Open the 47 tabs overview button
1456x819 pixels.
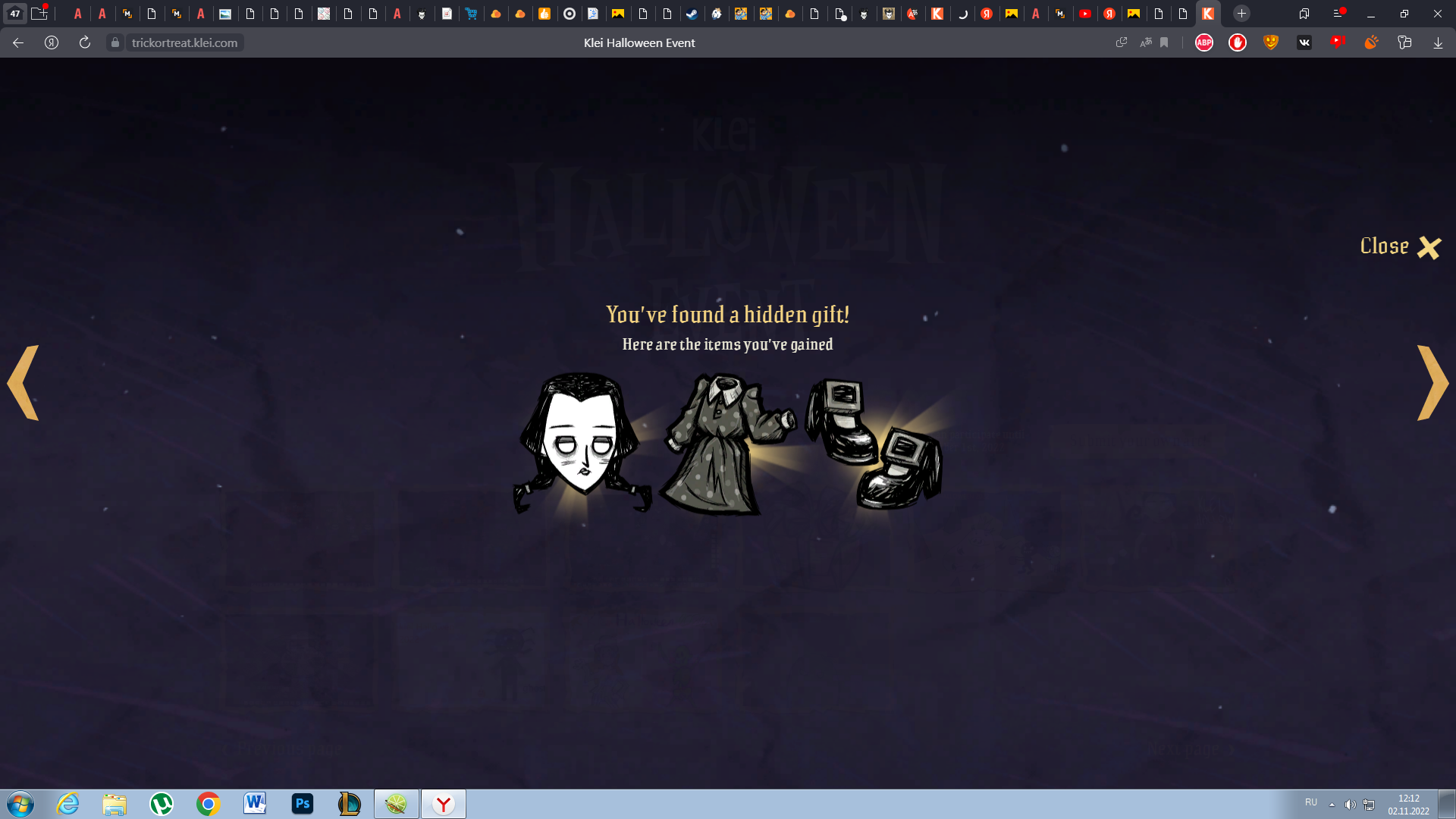(15, 14)
